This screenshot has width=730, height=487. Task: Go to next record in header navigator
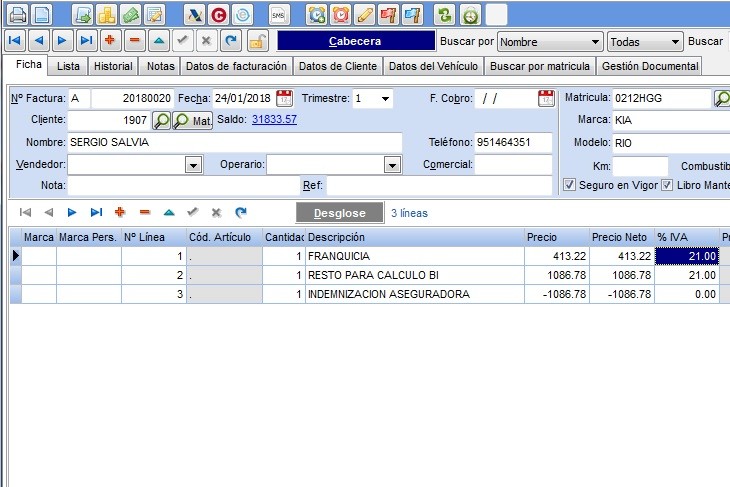point(62,41)
